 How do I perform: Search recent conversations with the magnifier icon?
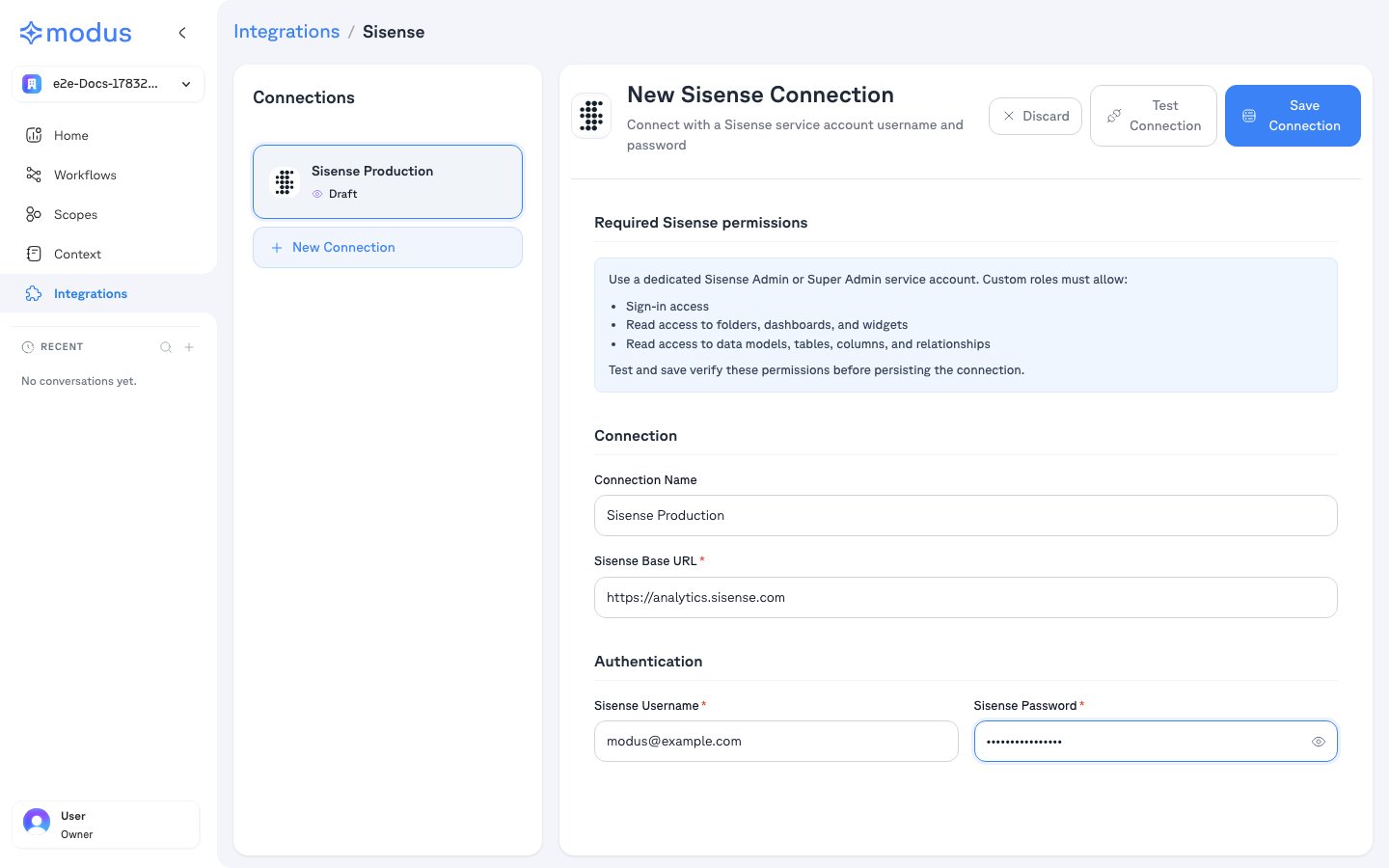pos(166,347)
